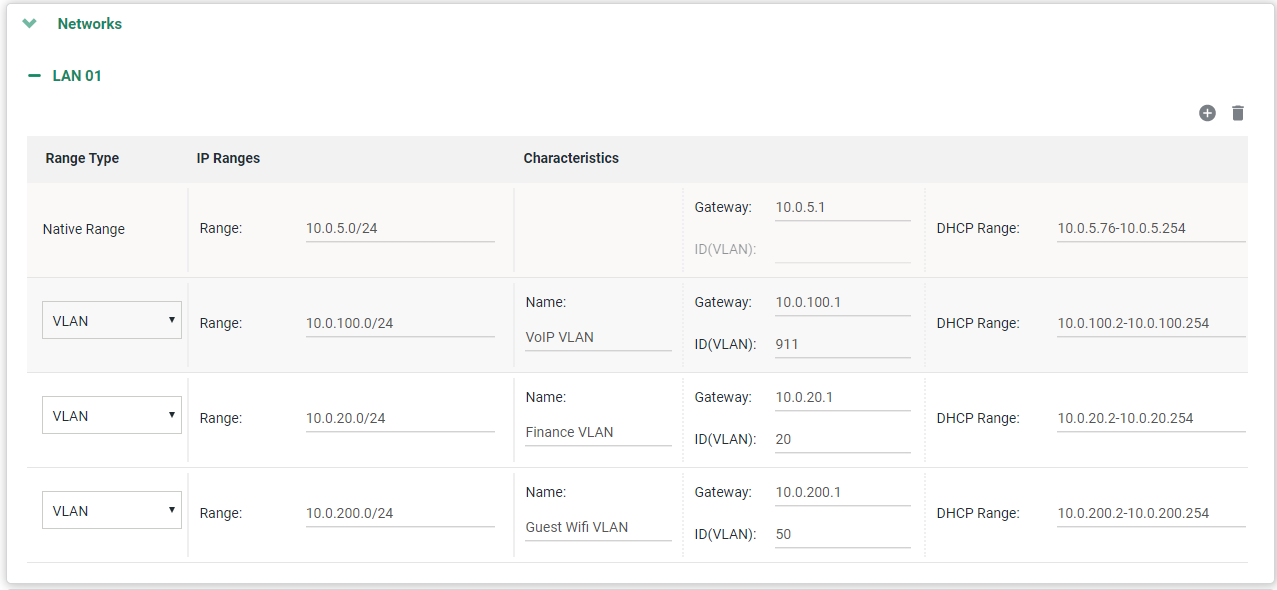Open Range Type dropdown for VoIP VLAN
Viewport: 1277px width, 590px height.
click(112, 320)
